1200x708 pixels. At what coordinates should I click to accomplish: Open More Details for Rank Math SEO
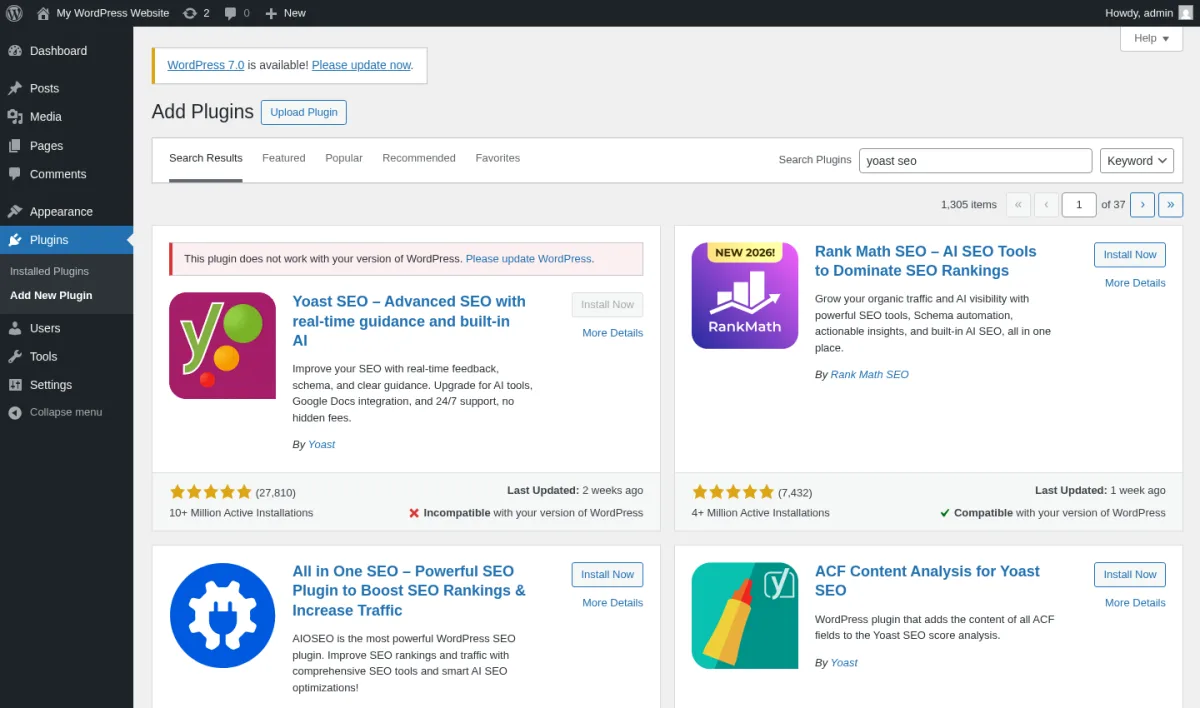pyautogui.click(x=1135, y=283)
